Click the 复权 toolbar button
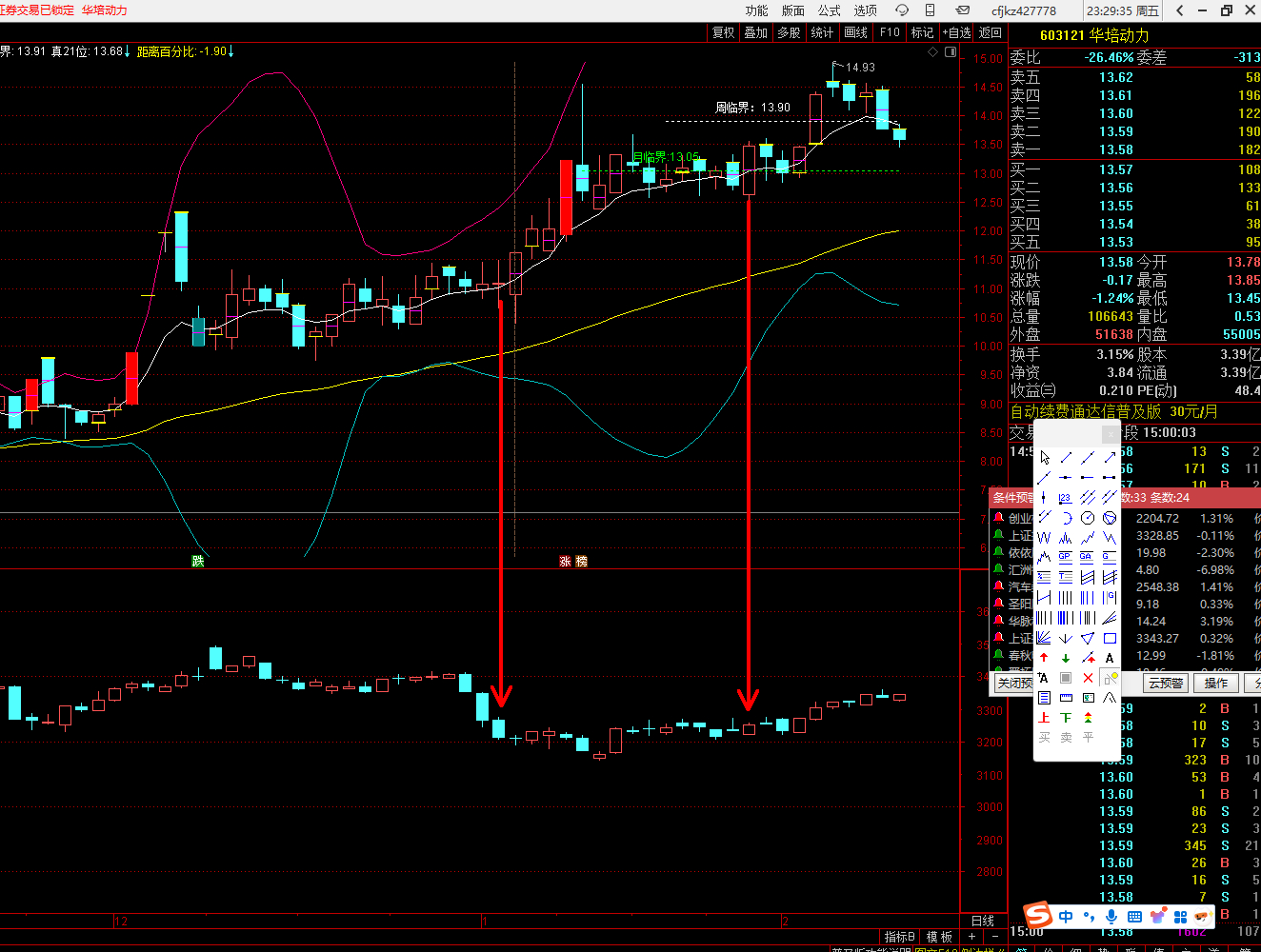 click(724, 32)
